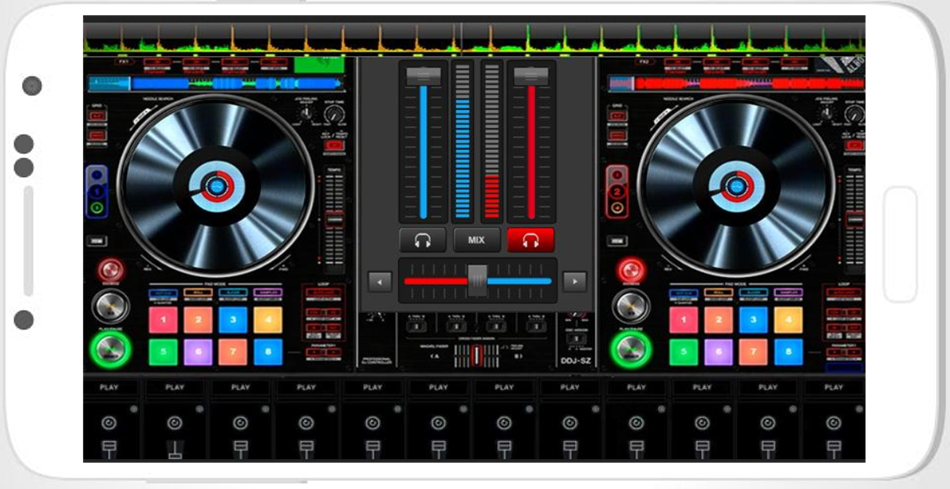Trigger pad 4 on the right deck

[788, 320]
